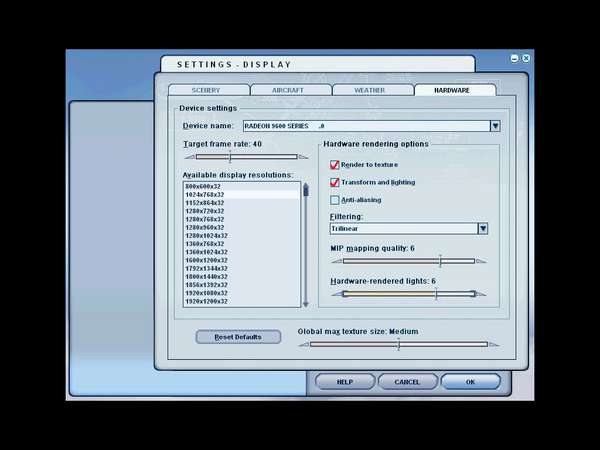The width and height of the screenshot is (600, 450).
Task: Click the MIP mapping quality slider handle
Action: [x=440, y=261]
